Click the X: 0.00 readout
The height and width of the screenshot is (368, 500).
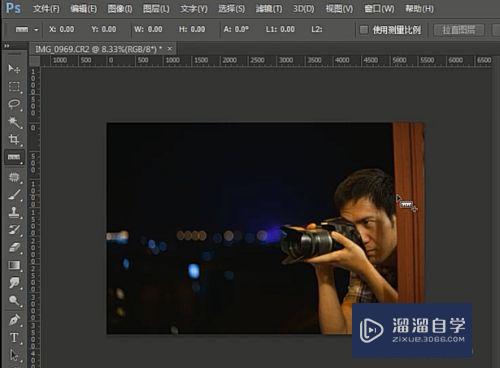62,29
